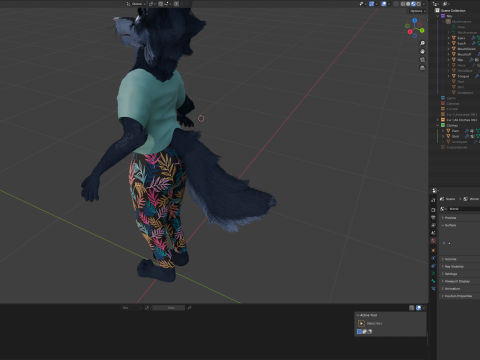The width and height of the screenshot is (480, 360).
Task: Open the viewport Options dropdown
Action: (418, 11)
